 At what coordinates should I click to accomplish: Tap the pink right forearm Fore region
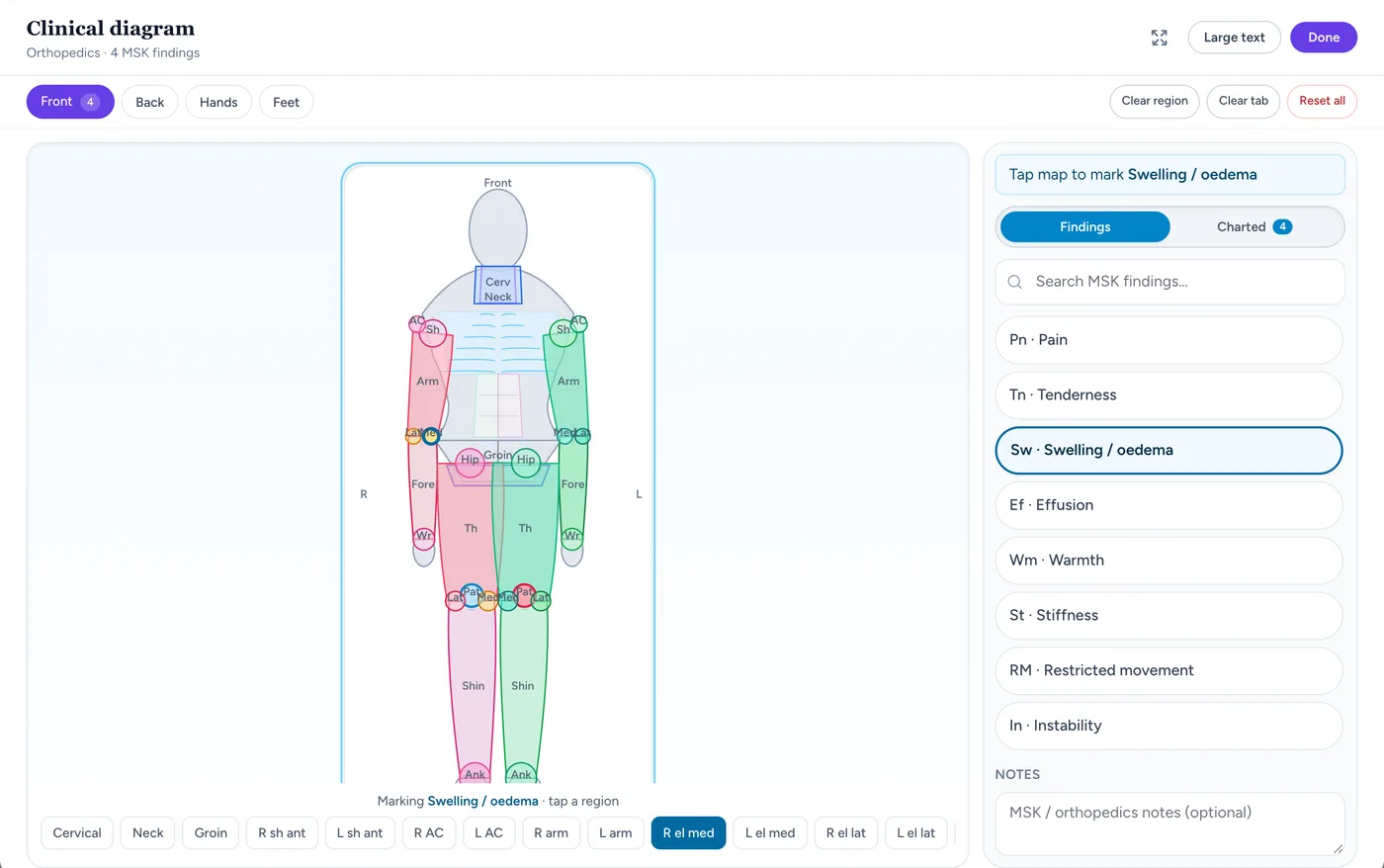pos(422,486)
